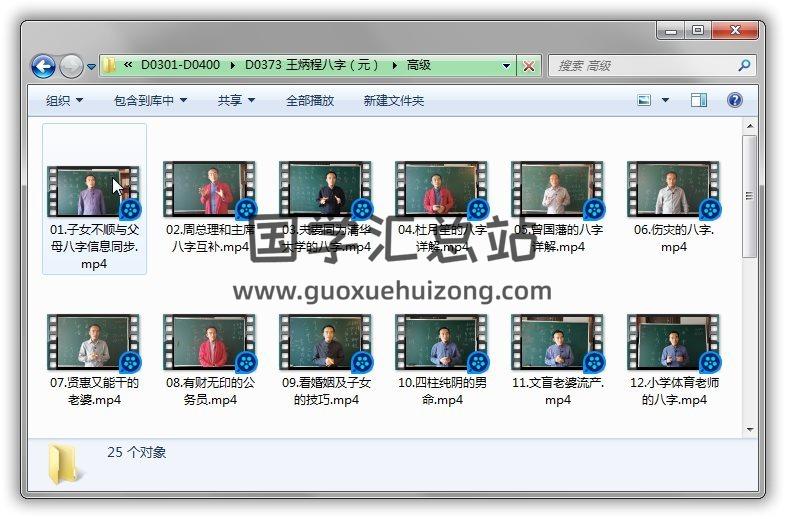Click the 25 个对象 status text

tap(136, 452)
